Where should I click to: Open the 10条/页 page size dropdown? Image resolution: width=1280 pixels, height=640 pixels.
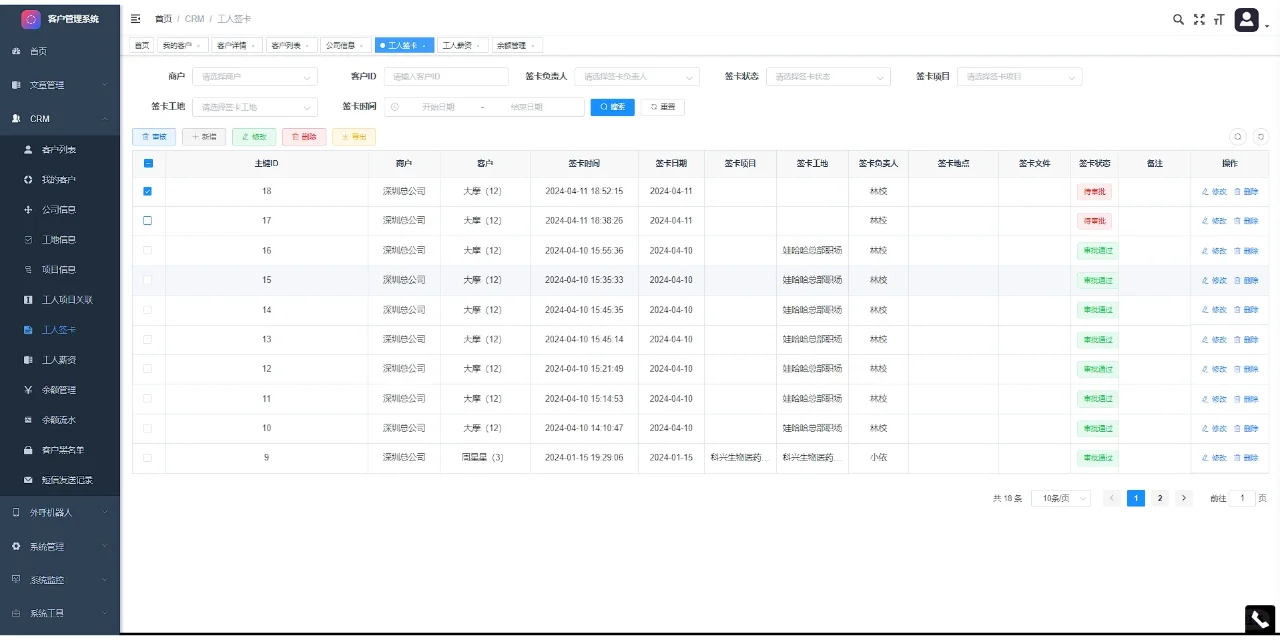(1060, 497)
